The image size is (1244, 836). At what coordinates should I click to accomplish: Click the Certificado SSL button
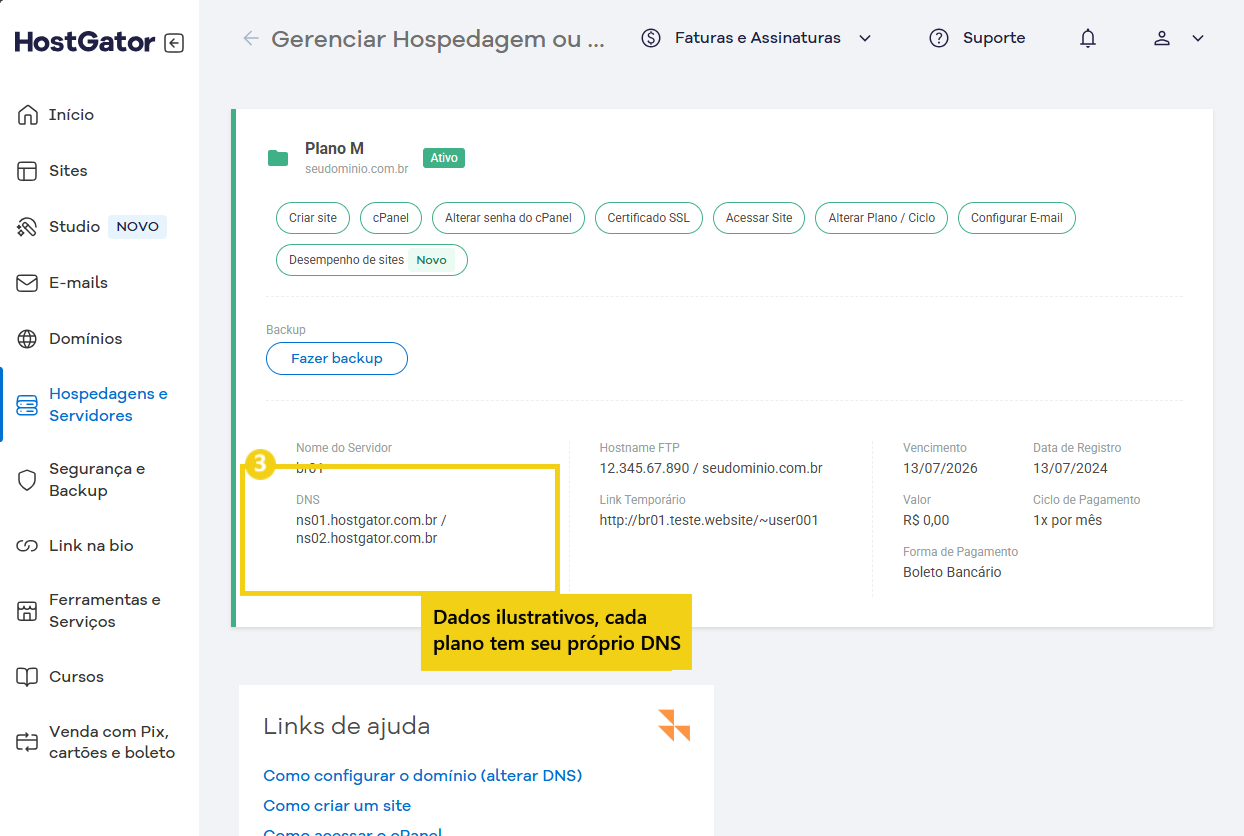point(649,218)
